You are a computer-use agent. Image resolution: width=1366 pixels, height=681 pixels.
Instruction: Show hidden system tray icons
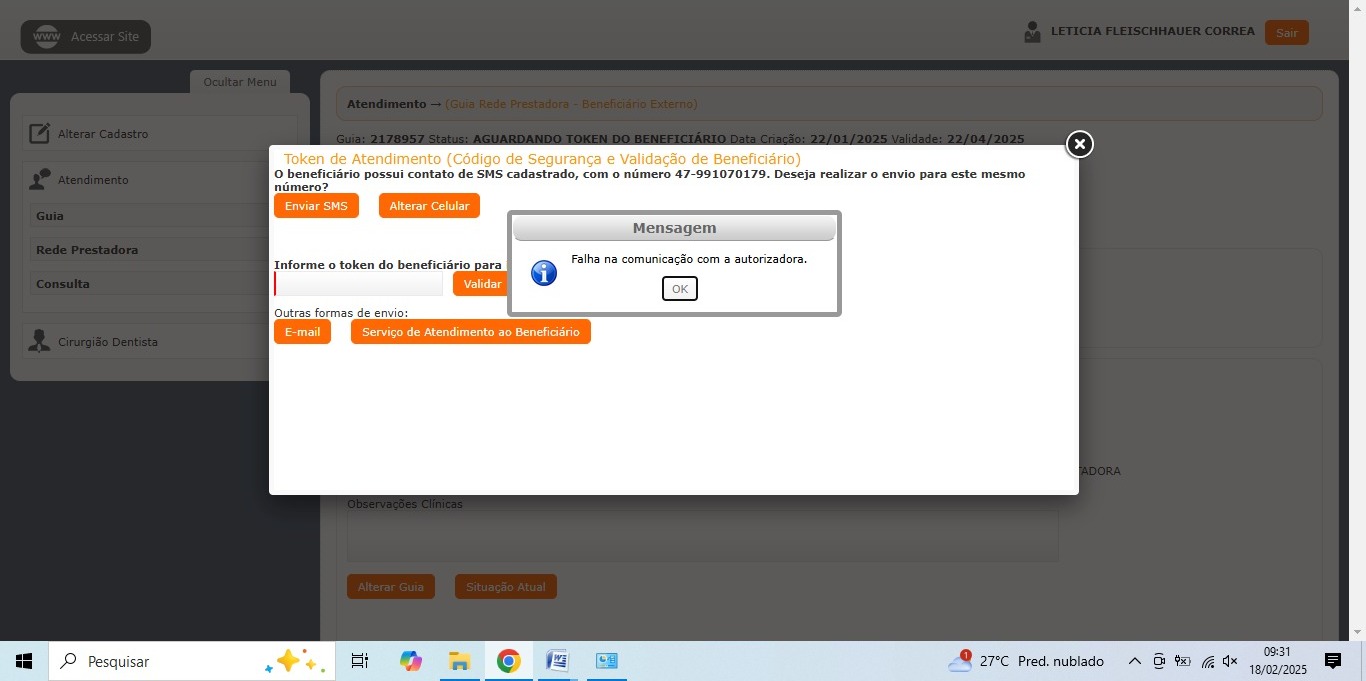tap(1134, 661)
